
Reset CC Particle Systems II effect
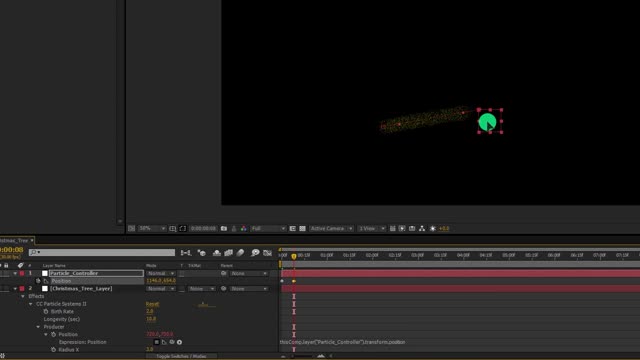[152, 304]
